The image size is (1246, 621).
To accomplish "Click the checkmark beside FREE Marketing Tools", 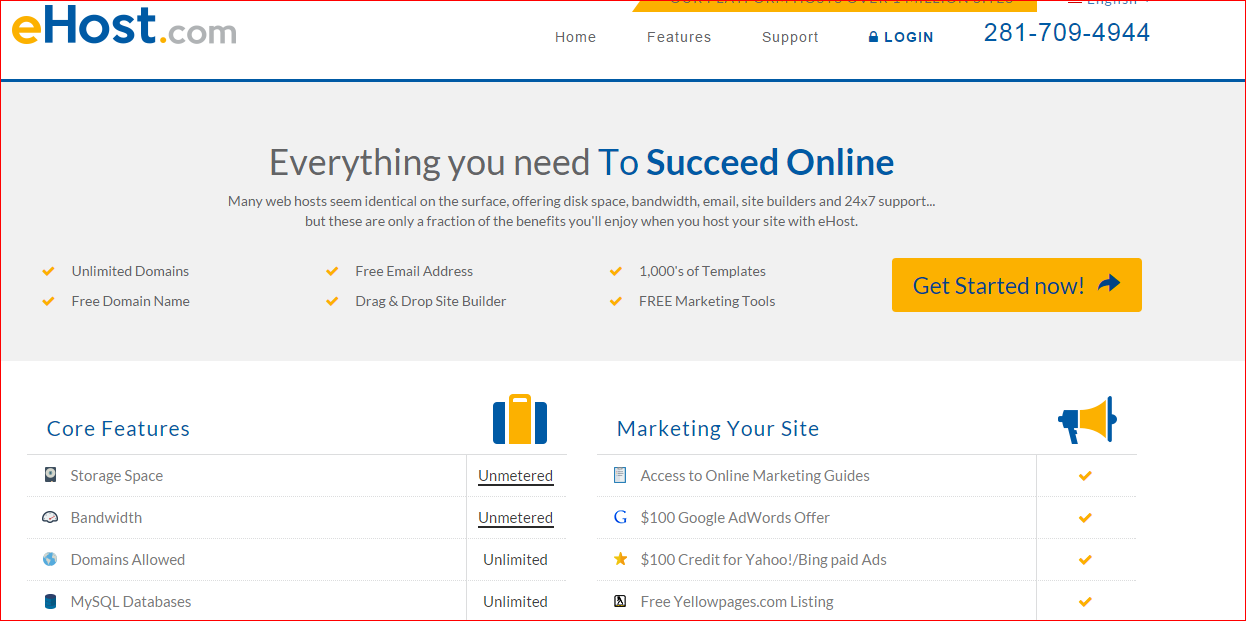I will click(x=616, y=301).
